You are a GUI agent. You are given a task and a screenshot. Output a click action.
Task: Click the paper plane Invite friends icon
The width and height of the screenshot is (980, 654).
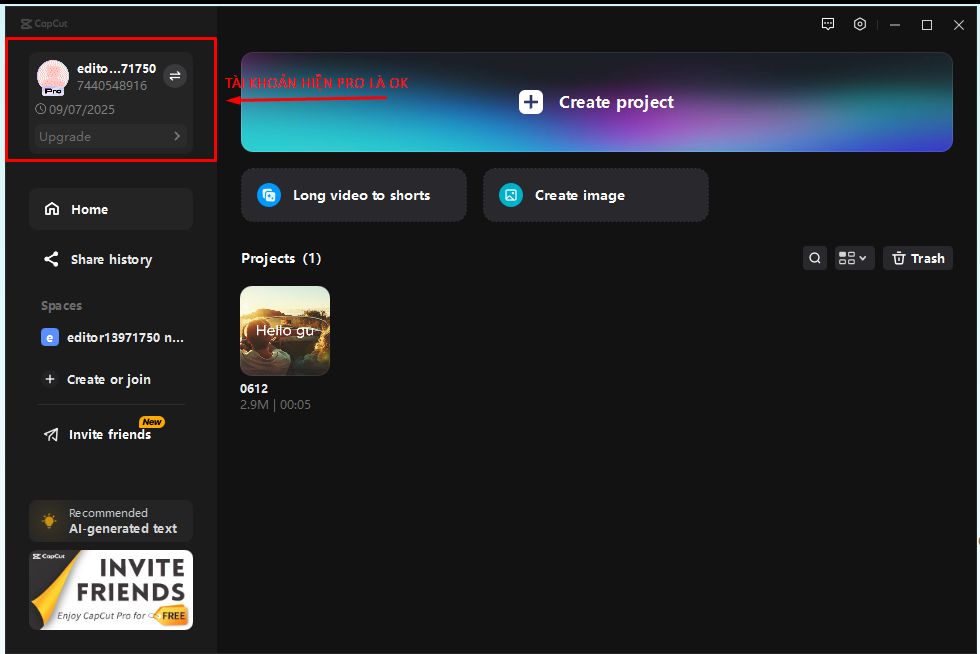[x=51, y=435]
